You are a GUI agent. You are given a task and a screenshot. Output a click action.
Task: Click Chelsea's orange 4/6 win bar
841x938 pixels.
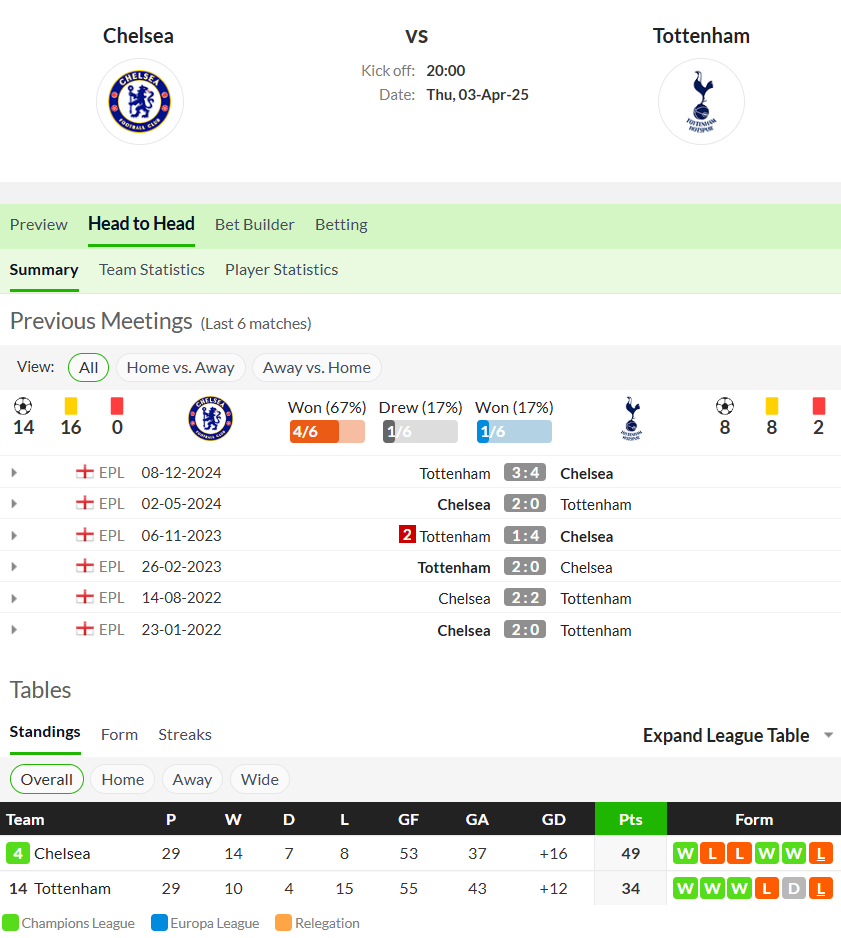coord(327,431)
